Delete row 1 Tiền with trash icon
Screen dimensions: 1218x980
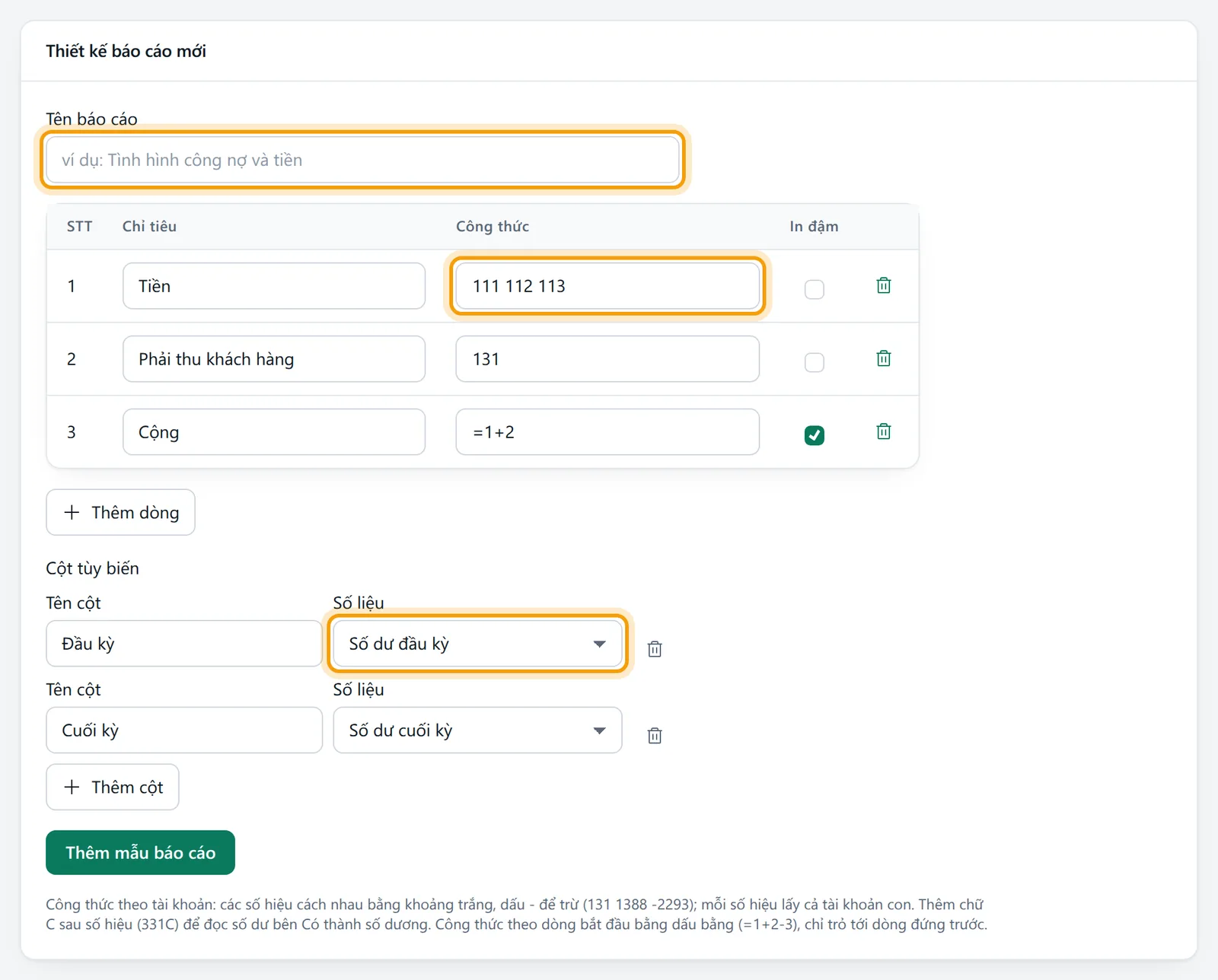pos(884,285)
